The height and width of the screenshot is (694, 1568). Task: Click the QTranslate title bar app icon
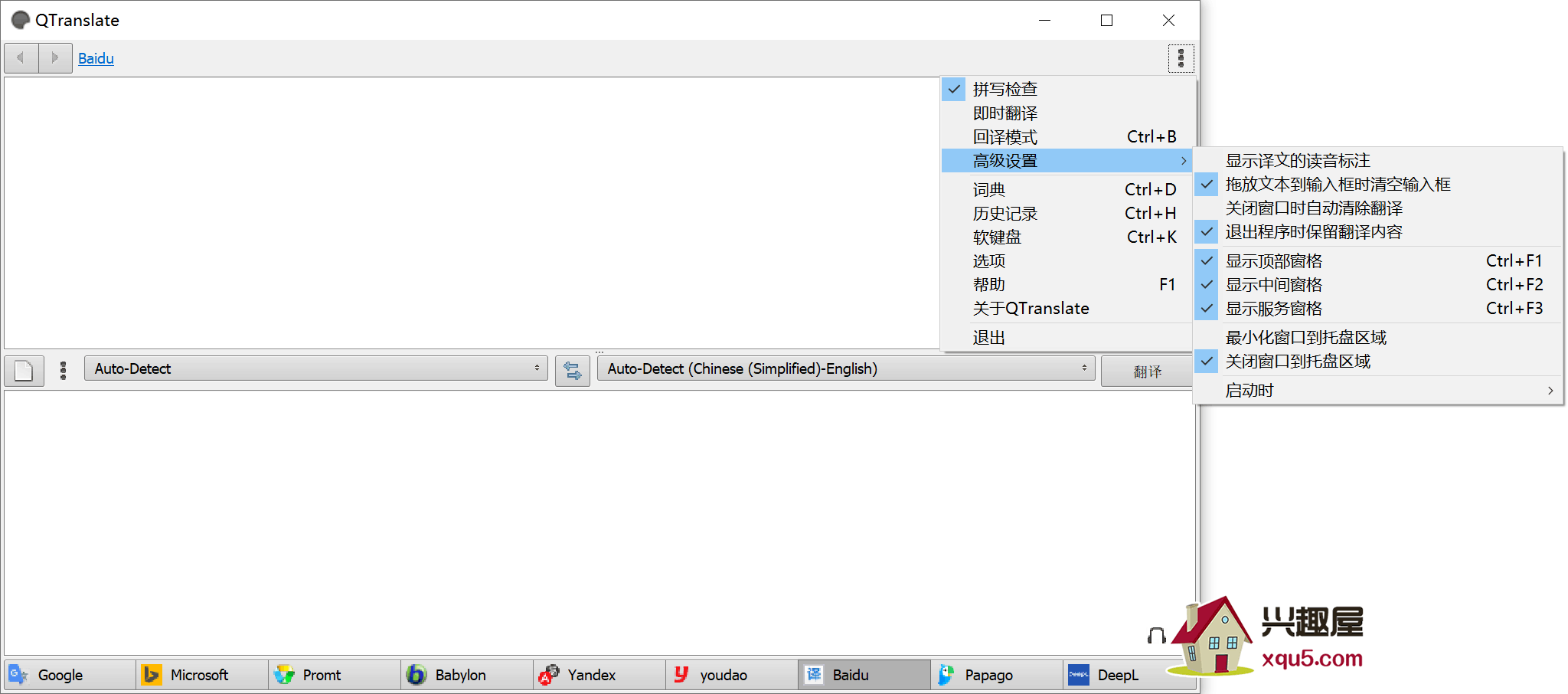21,20
